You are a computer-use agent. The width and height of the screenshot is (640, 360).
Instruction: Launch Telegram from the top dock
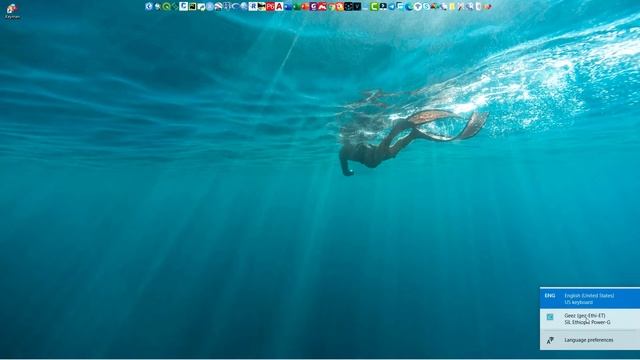391,6
